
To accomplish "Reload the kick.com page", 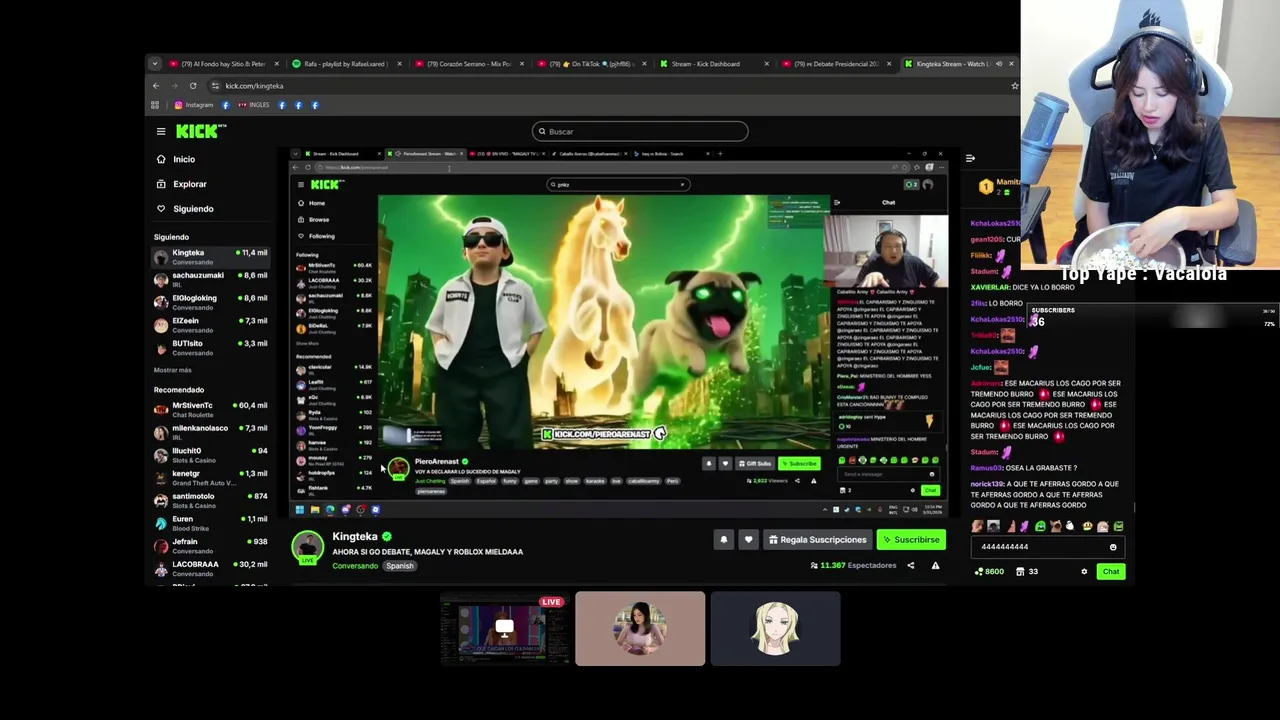I will pyautogui.click(x=193, y=86).
